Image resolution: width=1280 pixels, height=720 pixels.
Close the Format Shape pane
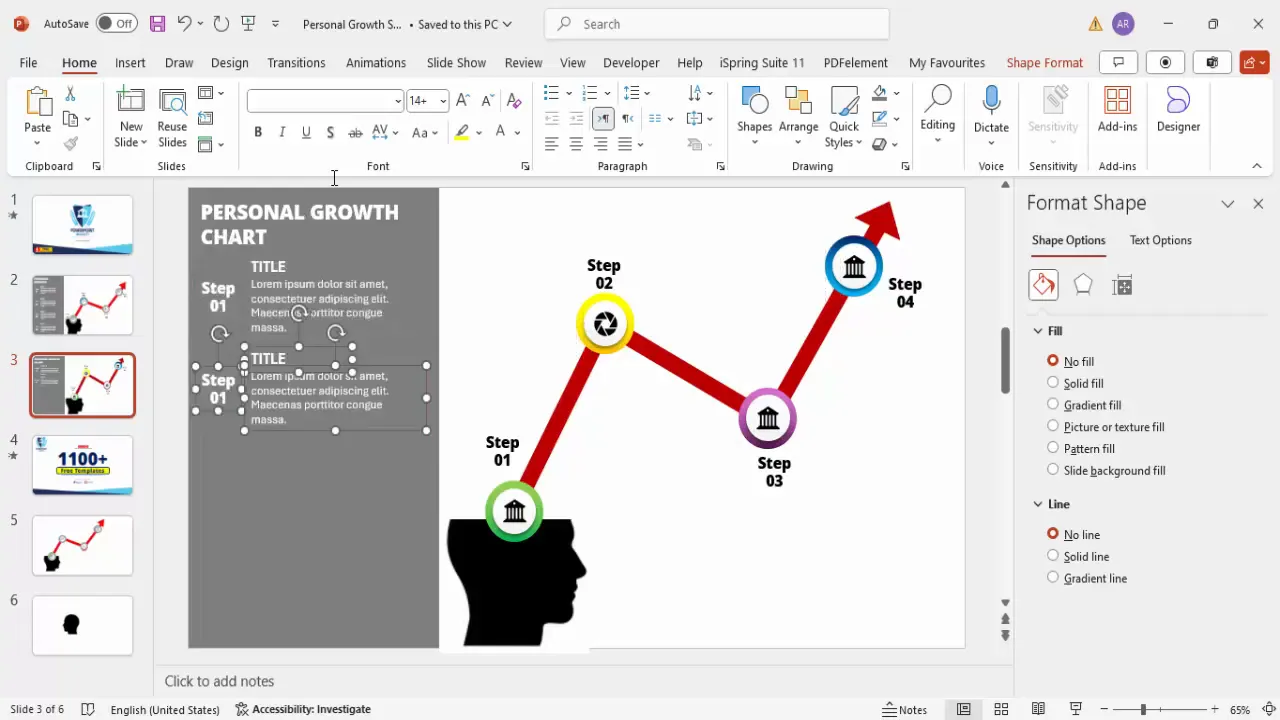coord(1258,203)
